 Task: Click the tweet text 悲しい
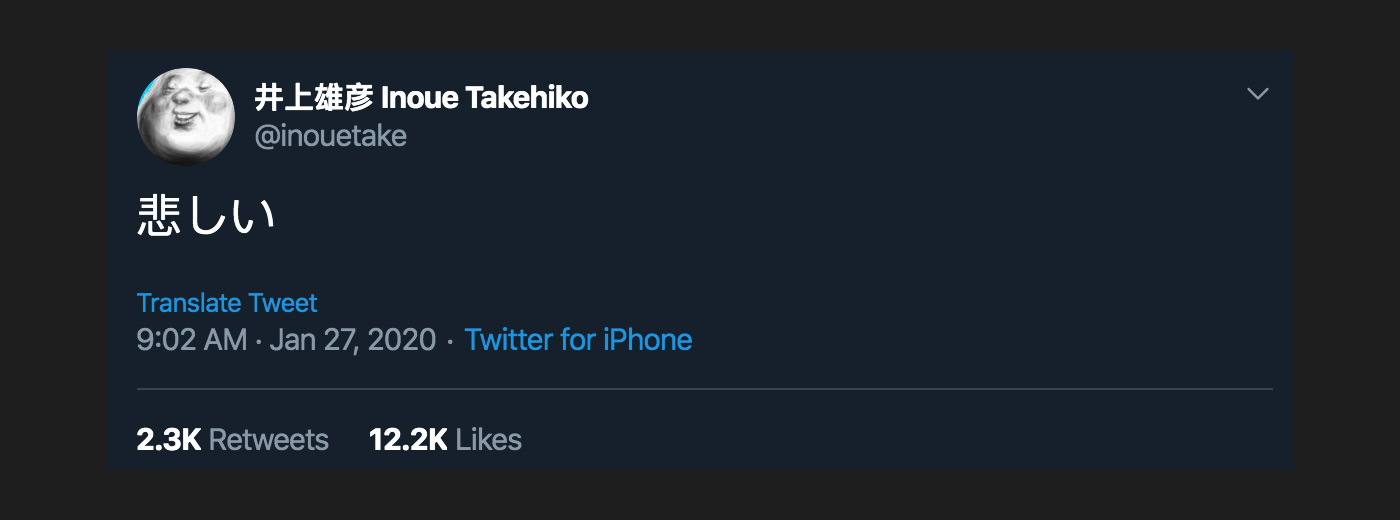click(x=206, y=217)
